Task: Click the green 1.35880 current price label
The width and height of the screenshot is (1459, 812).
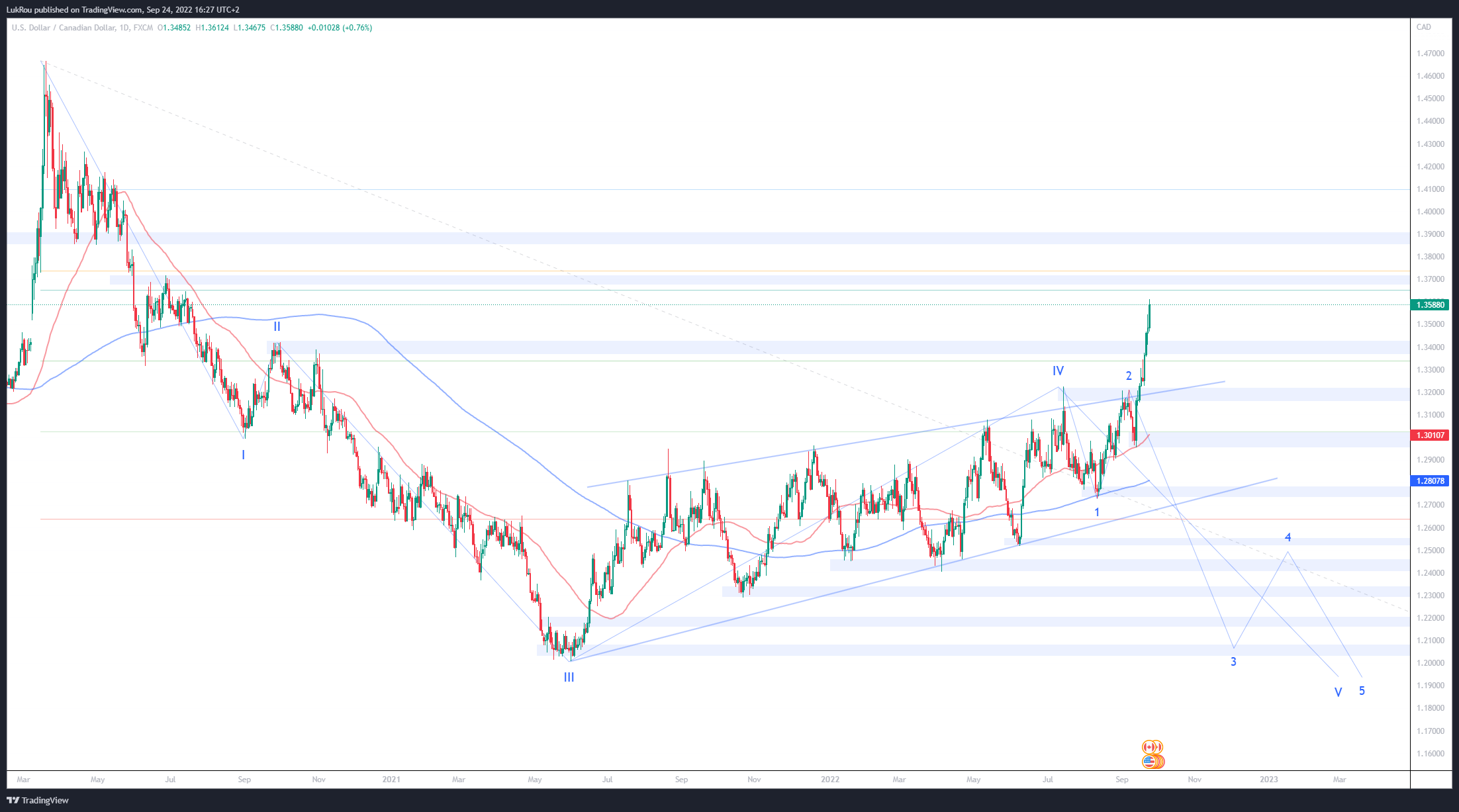Action: [x=1430, y=305]
